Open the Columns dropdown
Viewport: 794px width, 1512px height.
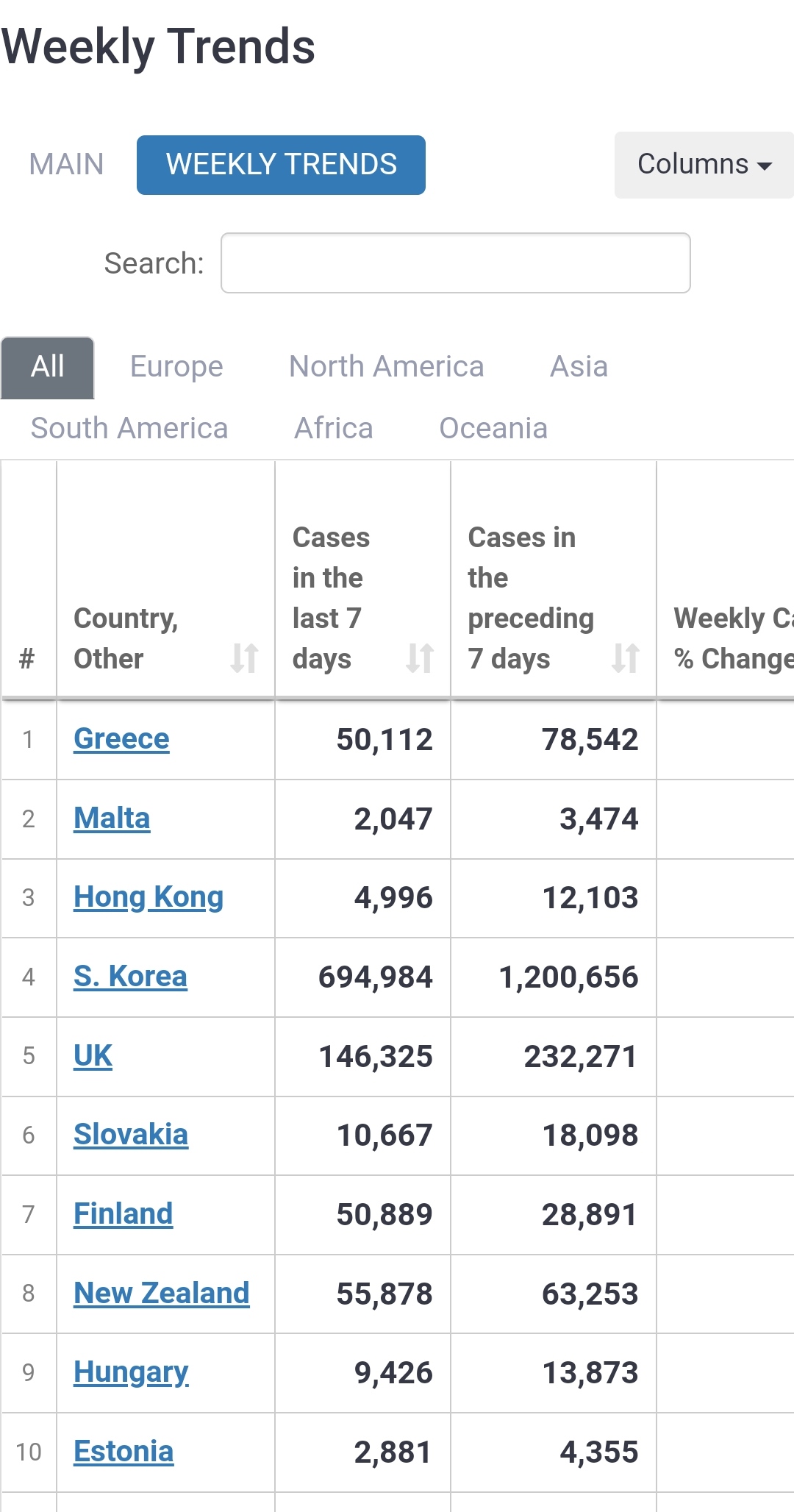704,165
